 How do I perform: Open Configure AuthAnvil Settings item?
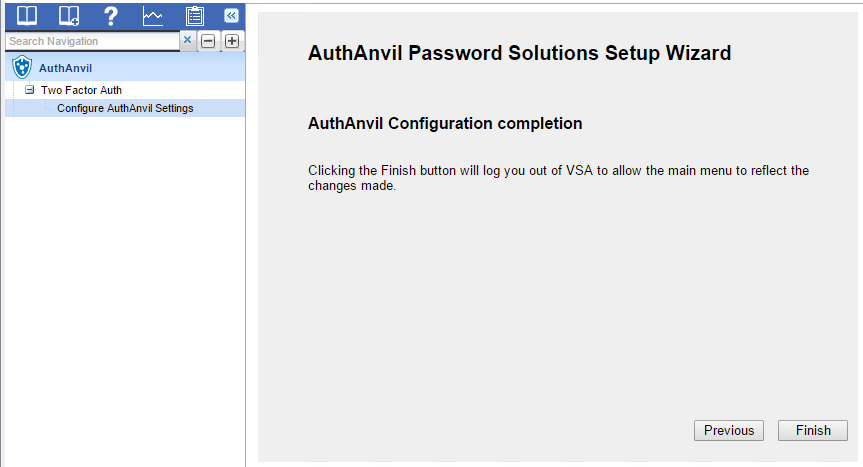point(125,108)
